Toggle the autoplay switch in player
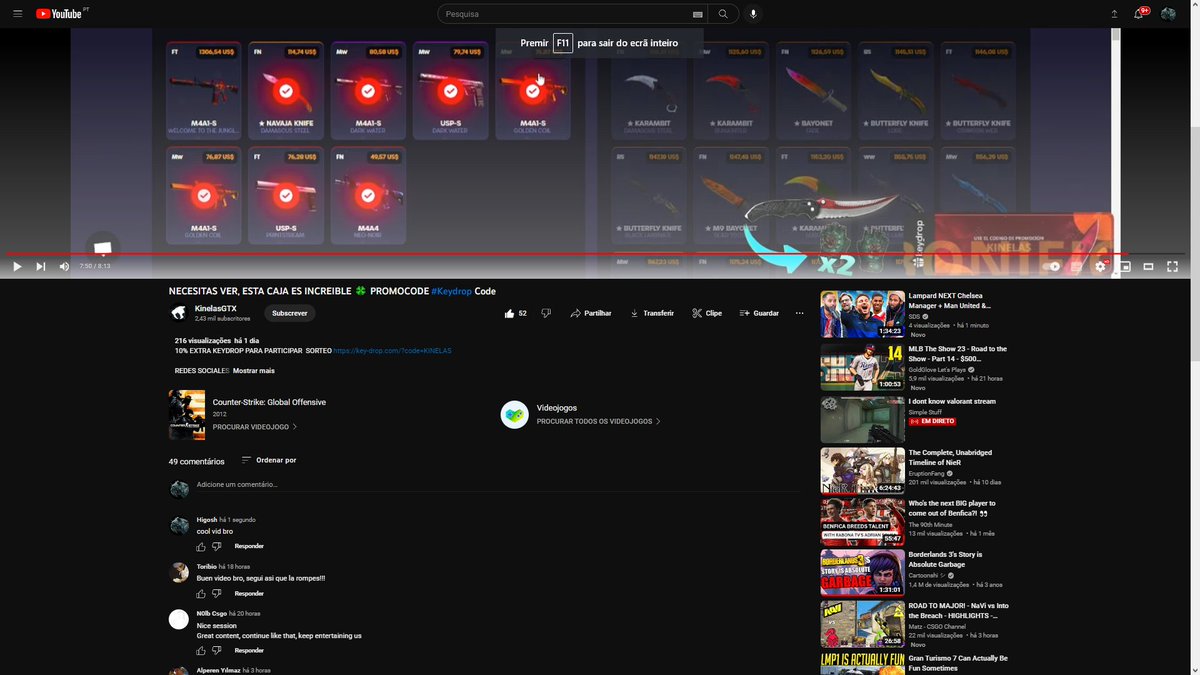The image size is (1200, 675). (1051, 266)
